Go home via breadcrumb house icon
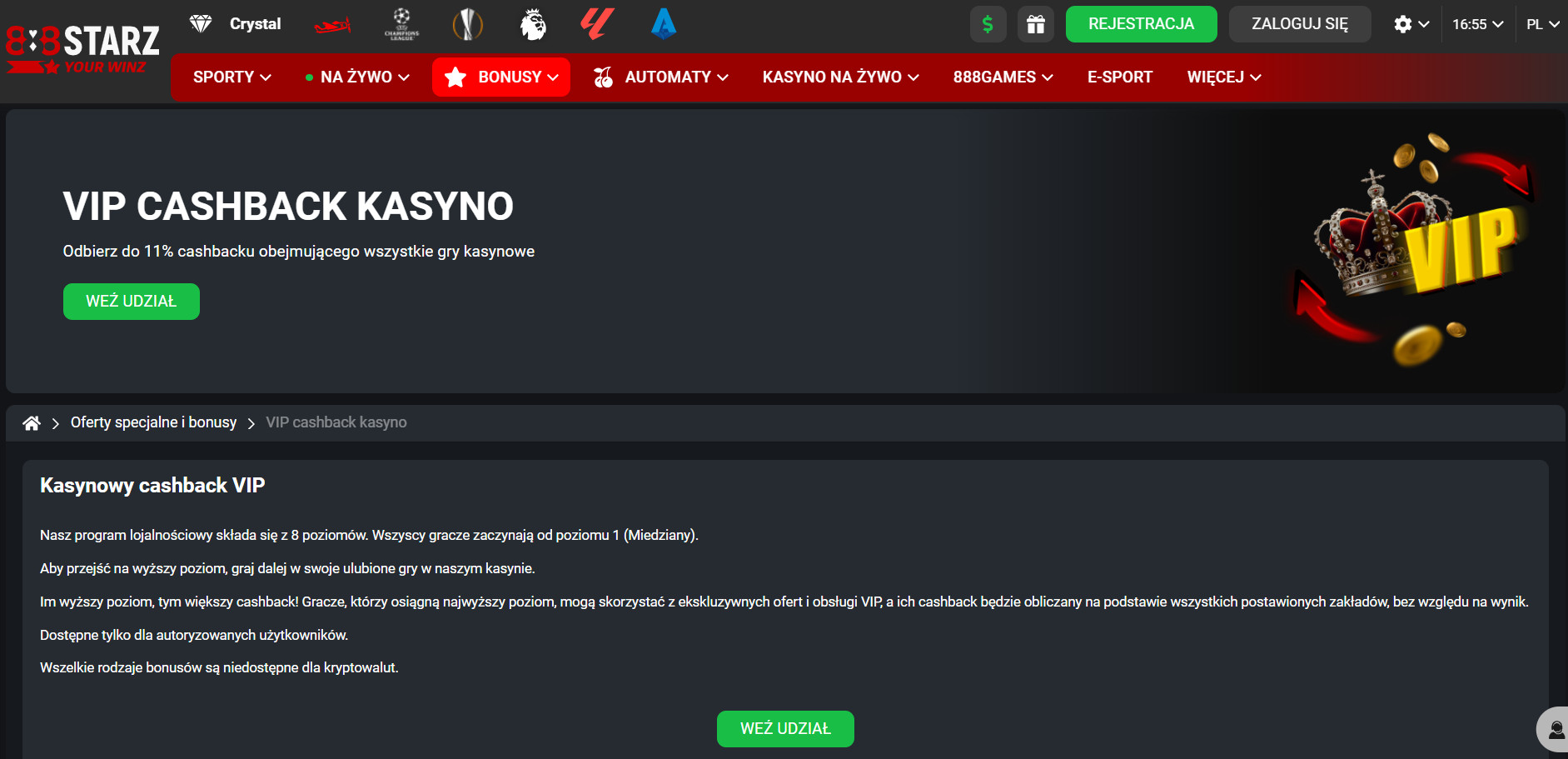The width and height of the screenshot is (1568, 759). [32, 423]
